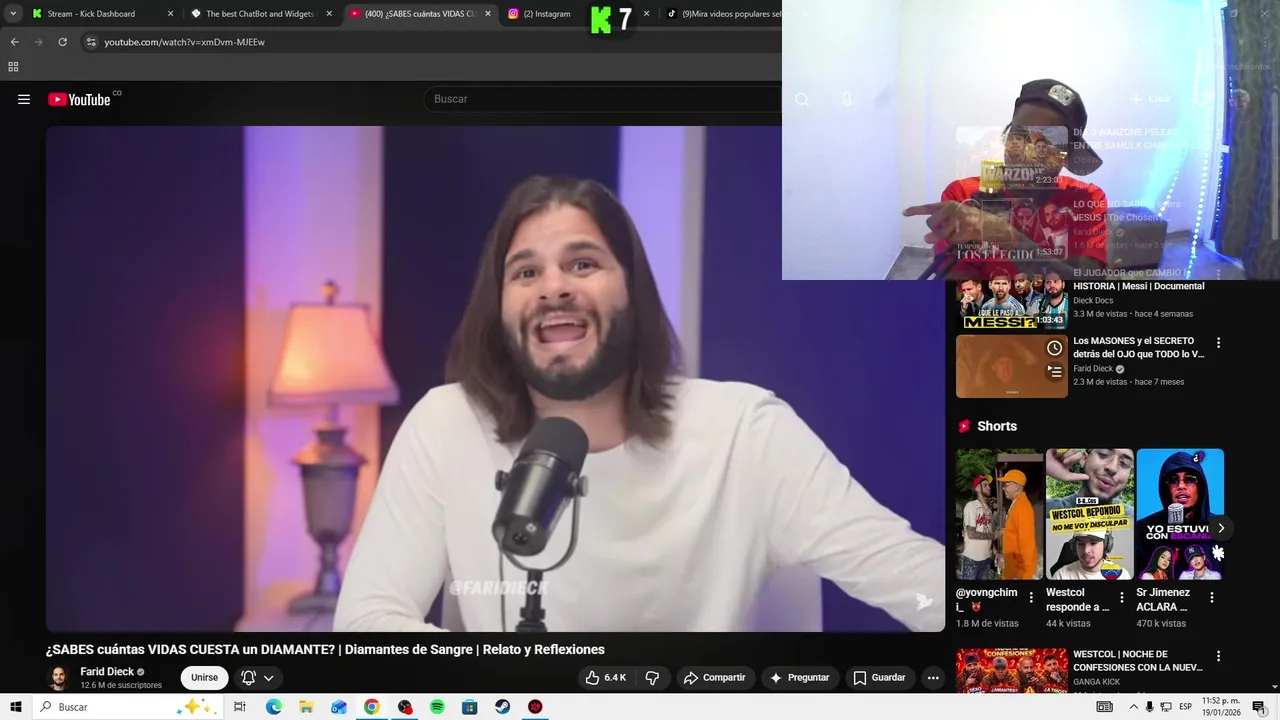Screen dimensions: 1280x720
Task: Close the Instagram tab
Action: tap(647, 14)
